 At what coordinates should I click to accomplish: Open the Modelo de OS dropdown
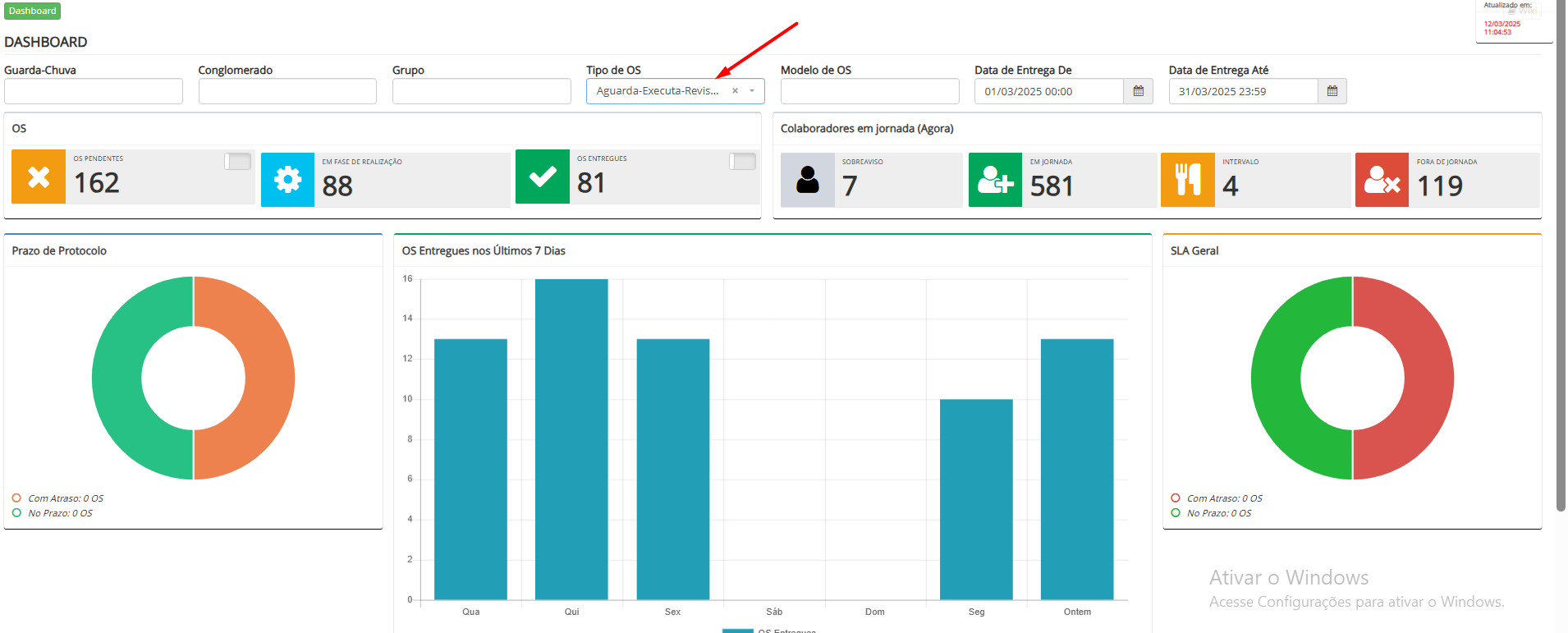pyautogui.click(x=869, y=91)
